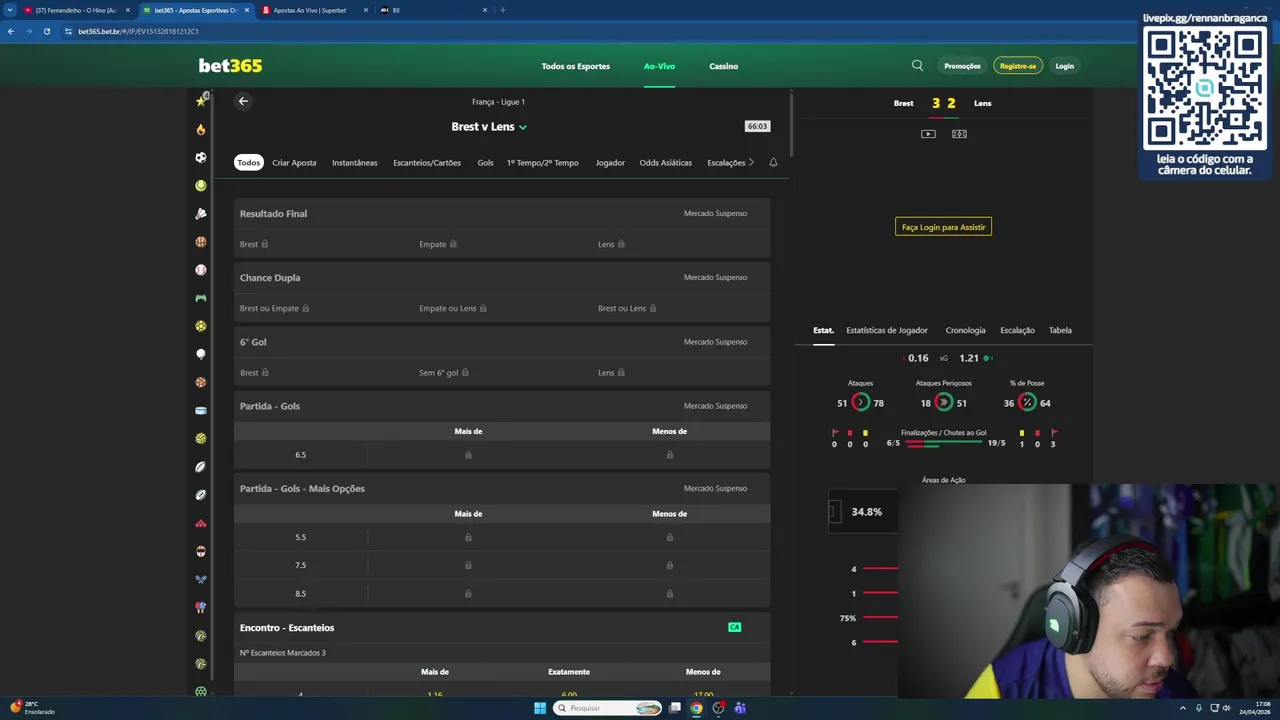1280x720 pixels.
Task: Collapse Encontro - Escanteios header
Action: (502, 627)
